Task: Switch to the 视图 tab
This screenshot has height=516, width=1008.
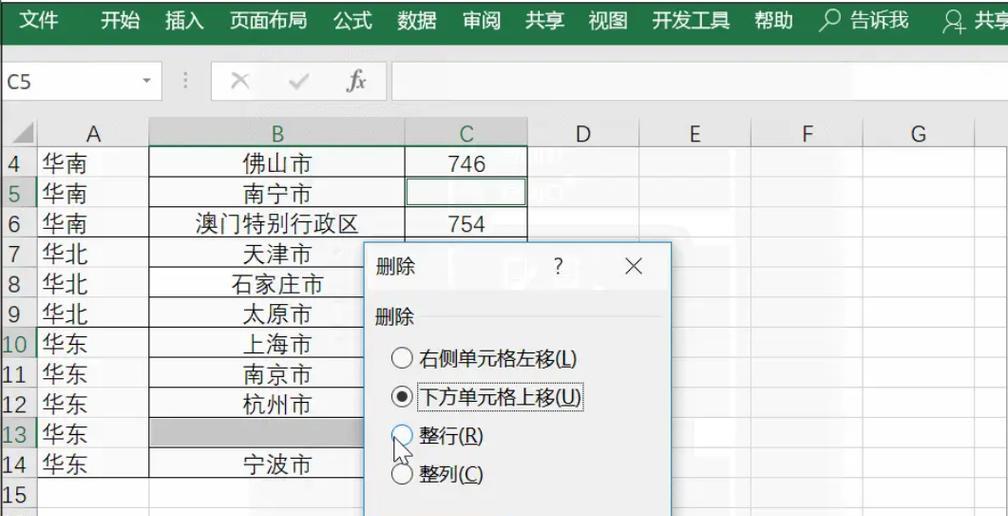Action: 608,21
